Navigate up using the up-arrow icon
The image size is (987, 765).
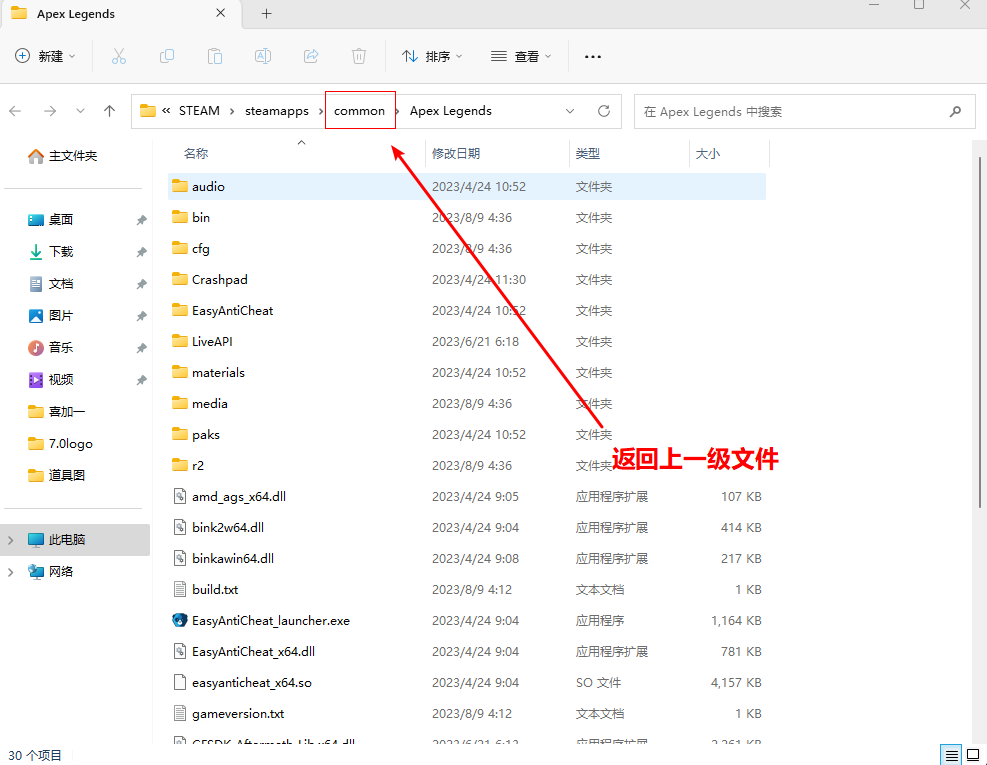tap(109, 111)
